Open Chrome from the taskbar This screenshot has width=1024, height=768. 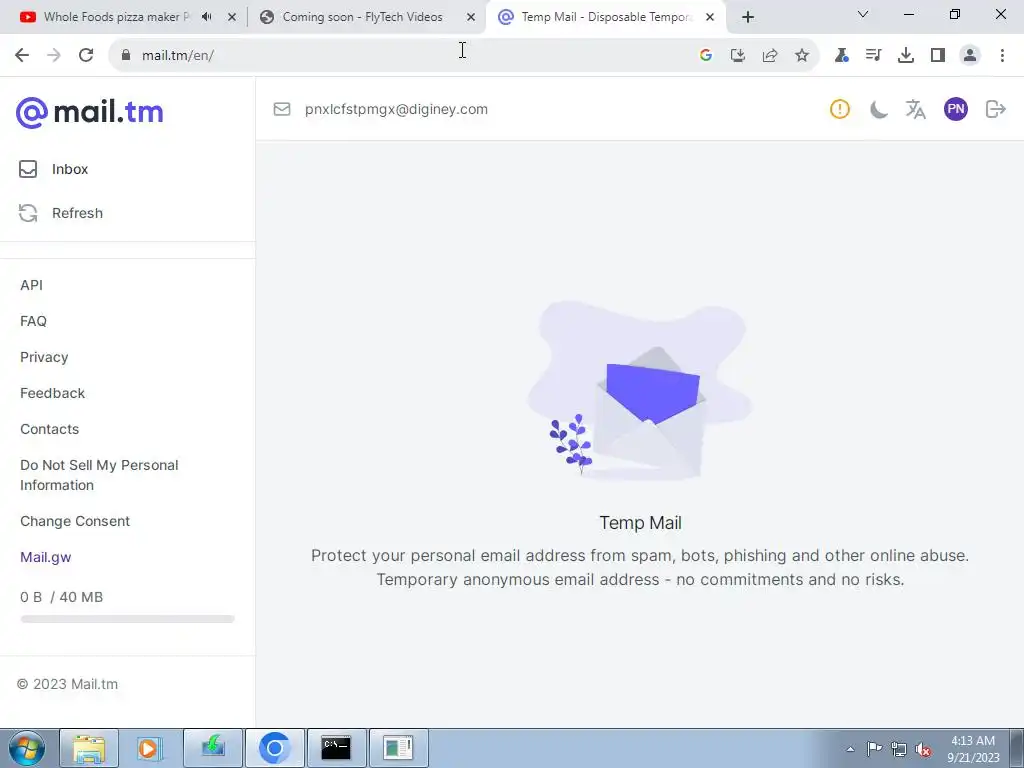click(274, 748)
